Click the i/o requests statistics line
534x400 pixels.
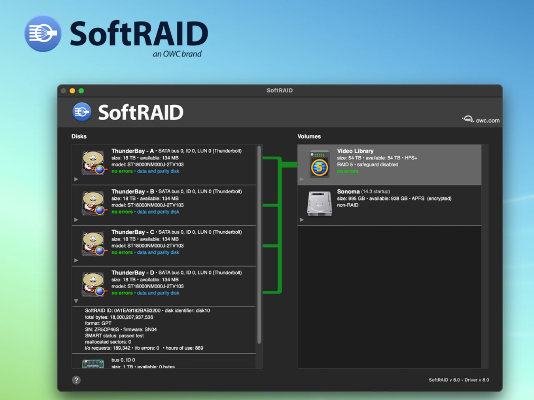click(144, 348)
